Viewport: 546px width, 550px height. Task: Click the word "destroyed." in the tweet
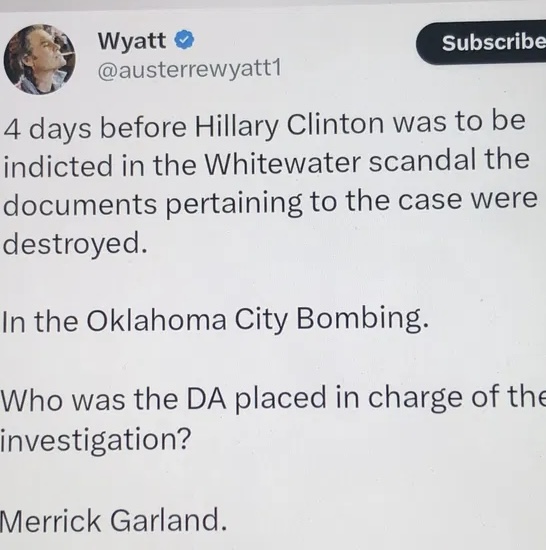click(75, 243)
